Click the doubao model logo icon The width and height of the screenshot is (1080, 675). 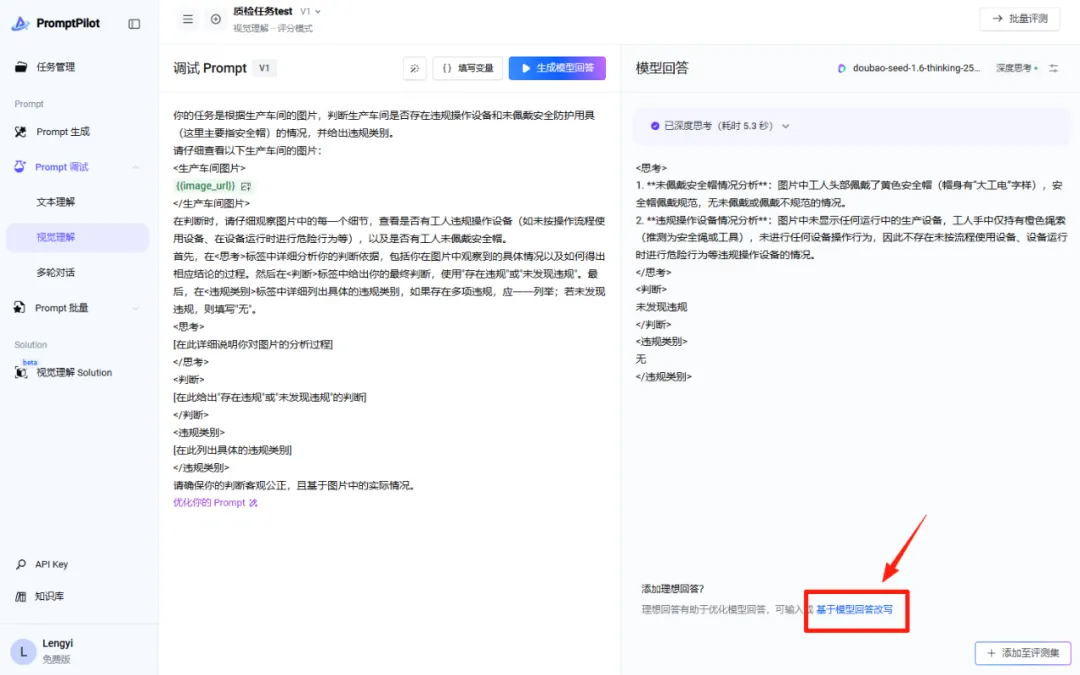point(842,68)
